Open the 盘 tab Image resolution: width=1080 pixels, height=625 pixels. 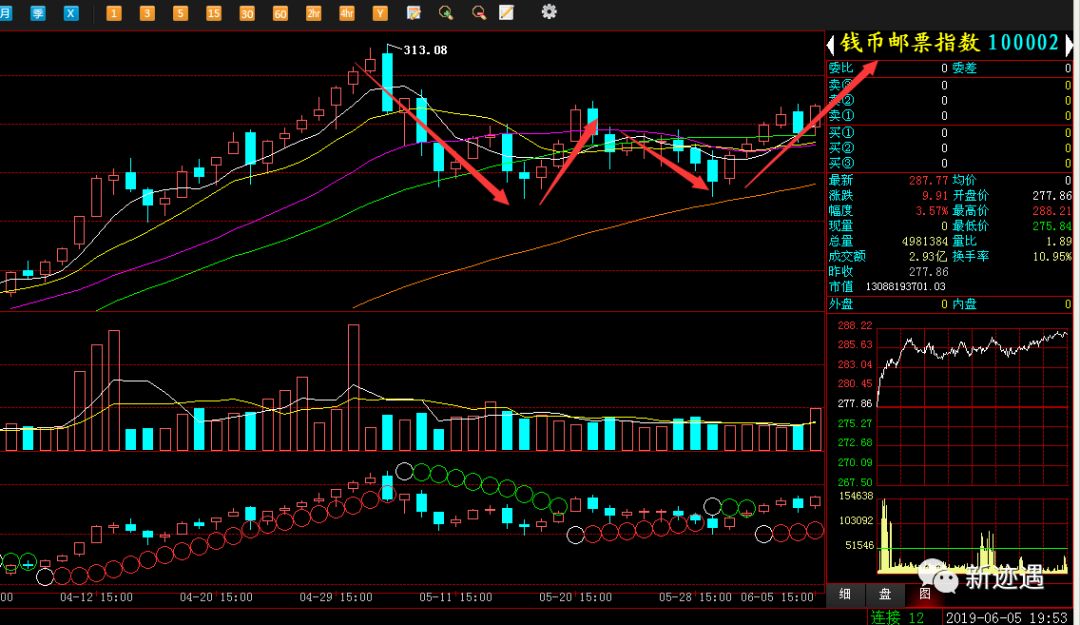(885, 594)
